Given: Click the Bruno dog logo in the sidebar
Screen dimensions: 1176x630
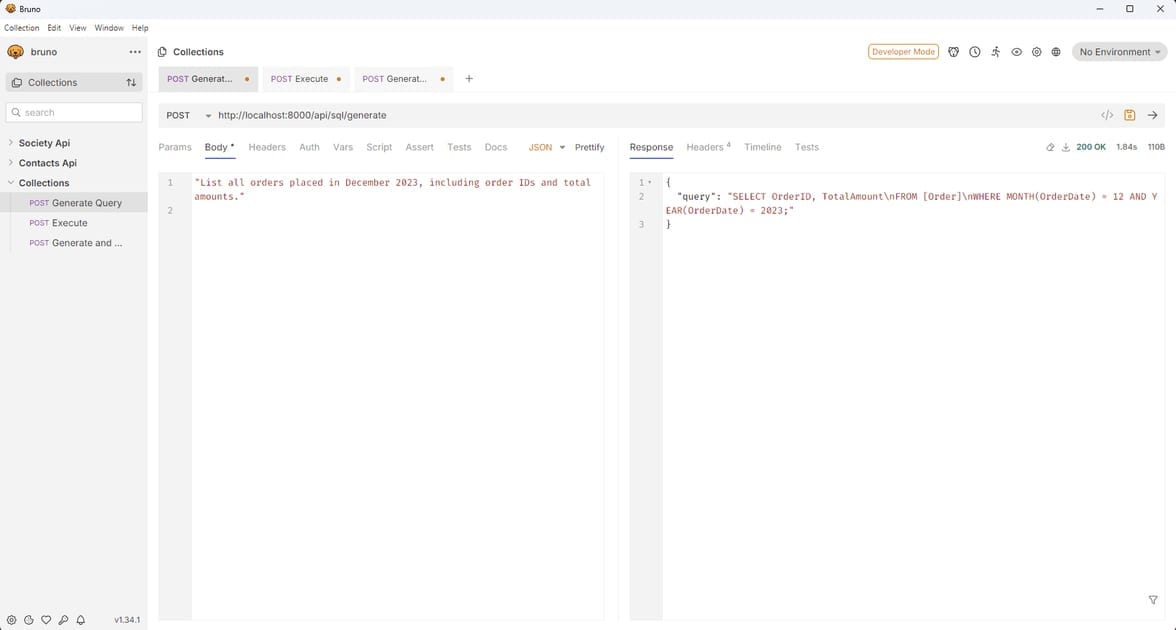Looking at the screenshot, I should [x=16, y=52].
